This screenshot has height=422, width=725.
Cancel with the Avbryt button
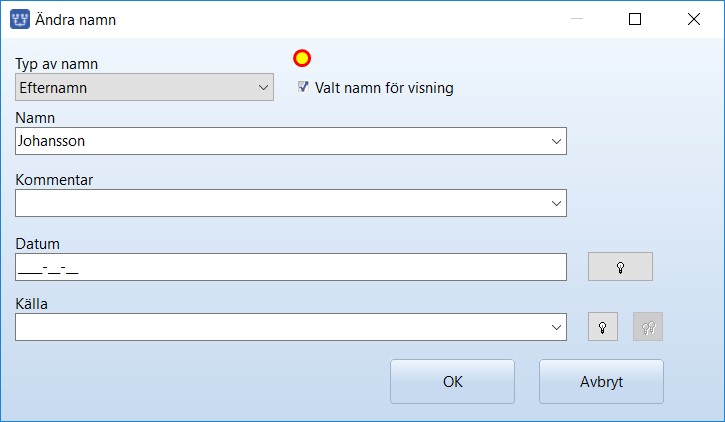click(601, 382)
